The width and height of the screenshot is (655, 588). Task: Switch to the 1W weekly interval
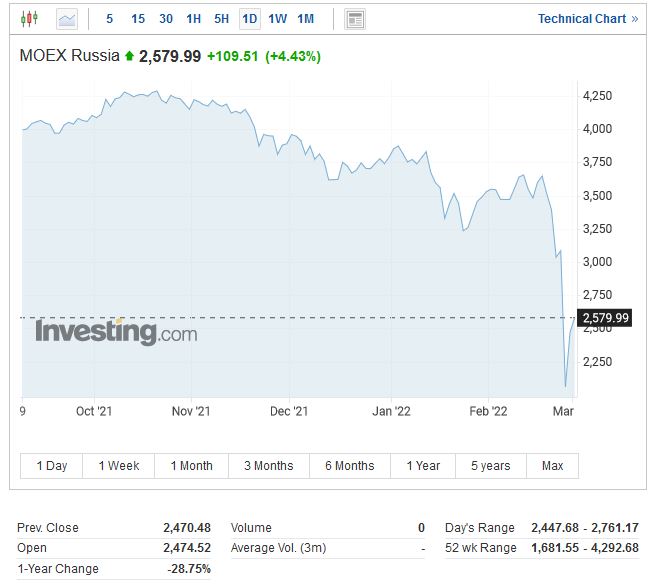pos(278,19)
